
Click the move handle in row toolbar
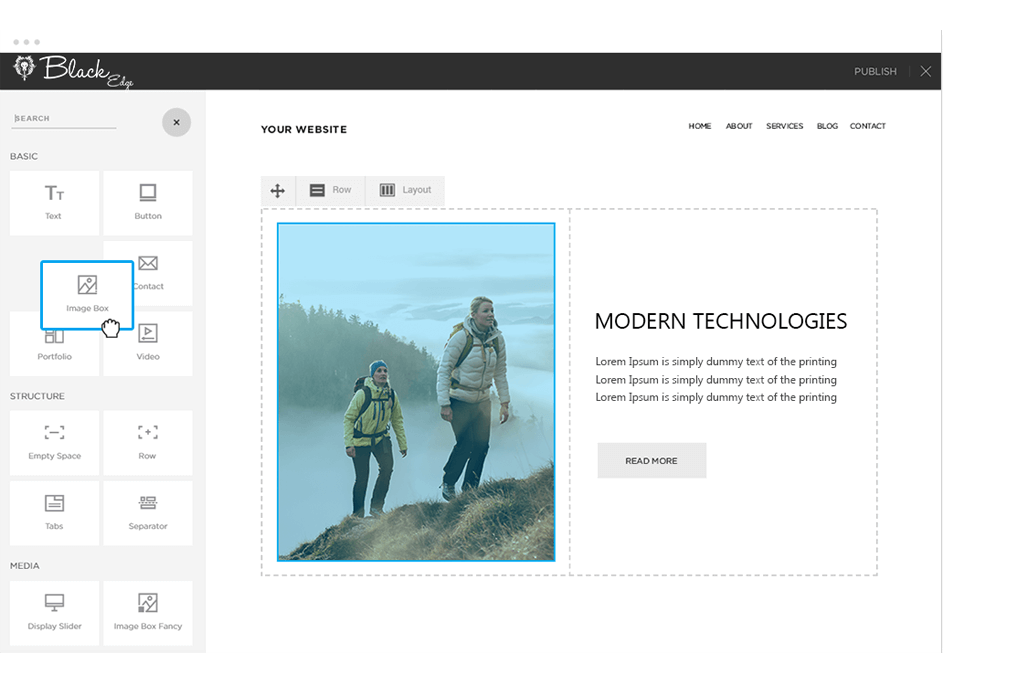point(278,190)
